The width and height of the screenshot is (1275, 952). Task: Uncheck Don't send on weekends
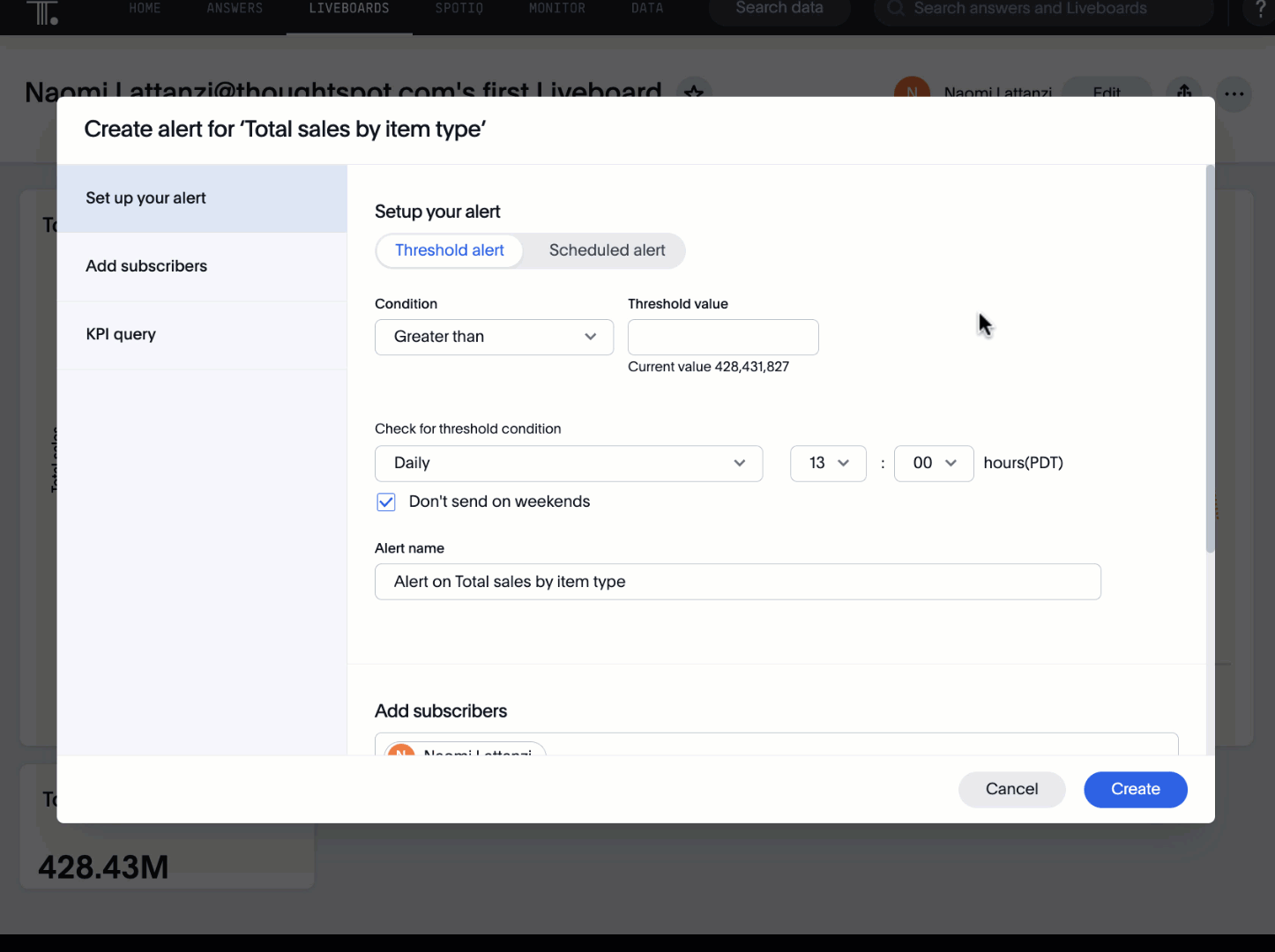coord(386,502)
